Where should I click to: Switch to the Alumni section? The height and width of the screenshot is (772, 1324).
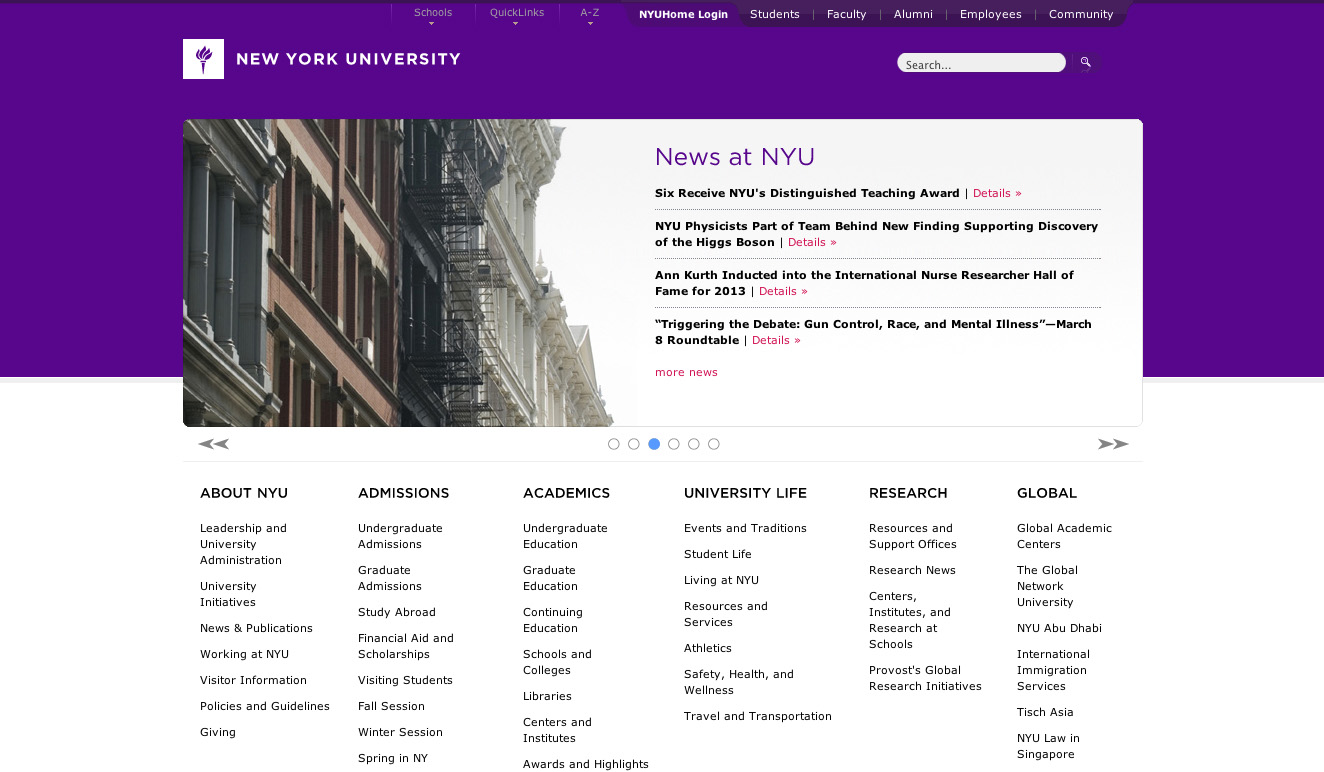(x=913, y=14)
